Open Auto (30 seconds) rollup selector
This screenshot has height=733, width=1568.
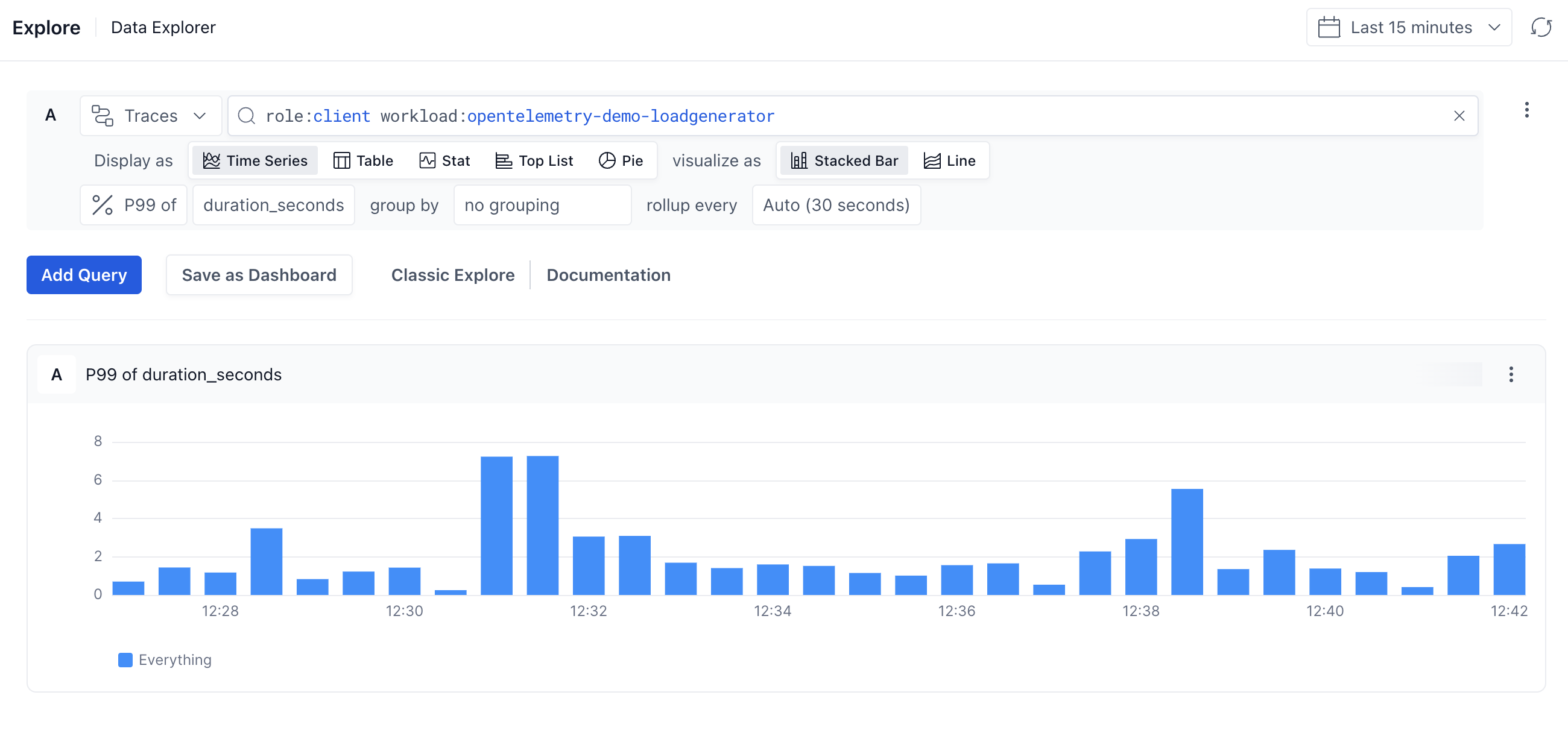(836, 205)
